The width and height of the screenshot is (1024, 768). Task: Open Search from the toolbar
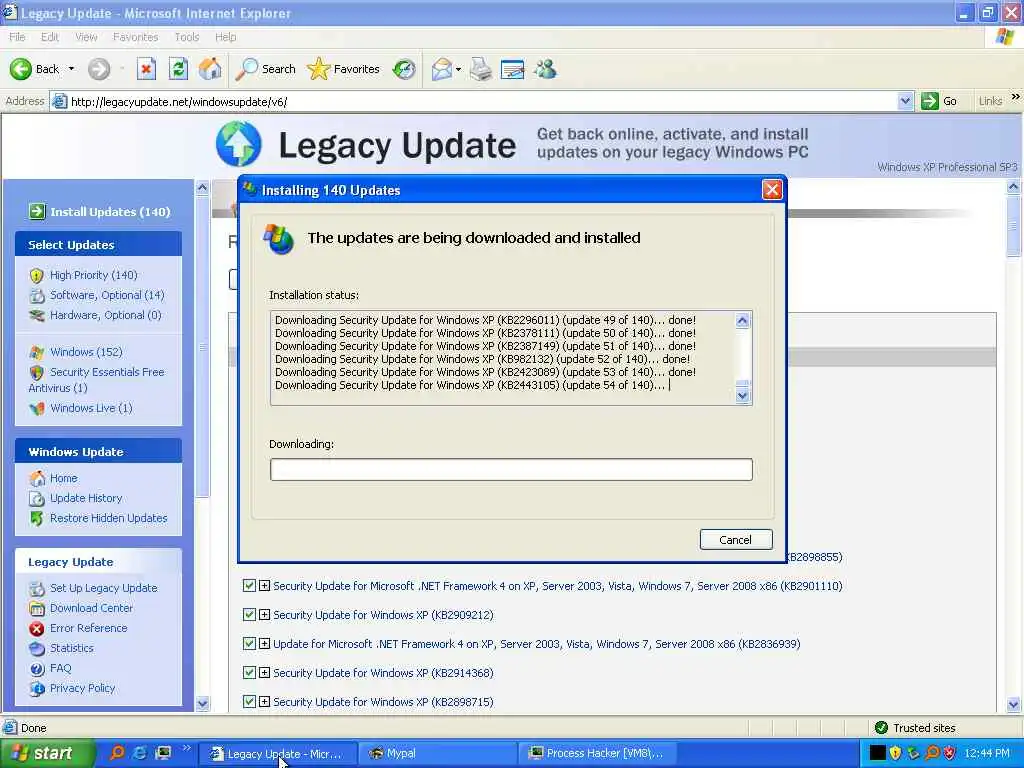click(265, 69)
